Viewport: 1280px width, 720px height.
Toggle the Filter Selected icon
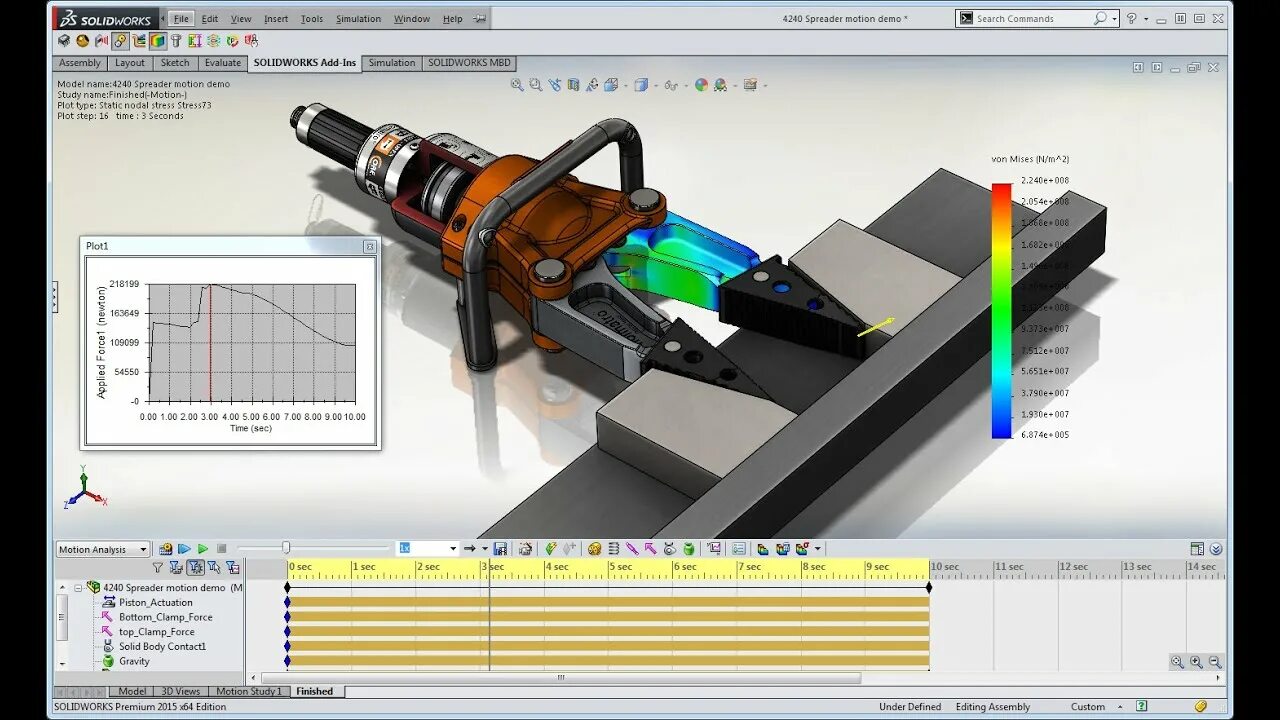[x=214, y=567]
